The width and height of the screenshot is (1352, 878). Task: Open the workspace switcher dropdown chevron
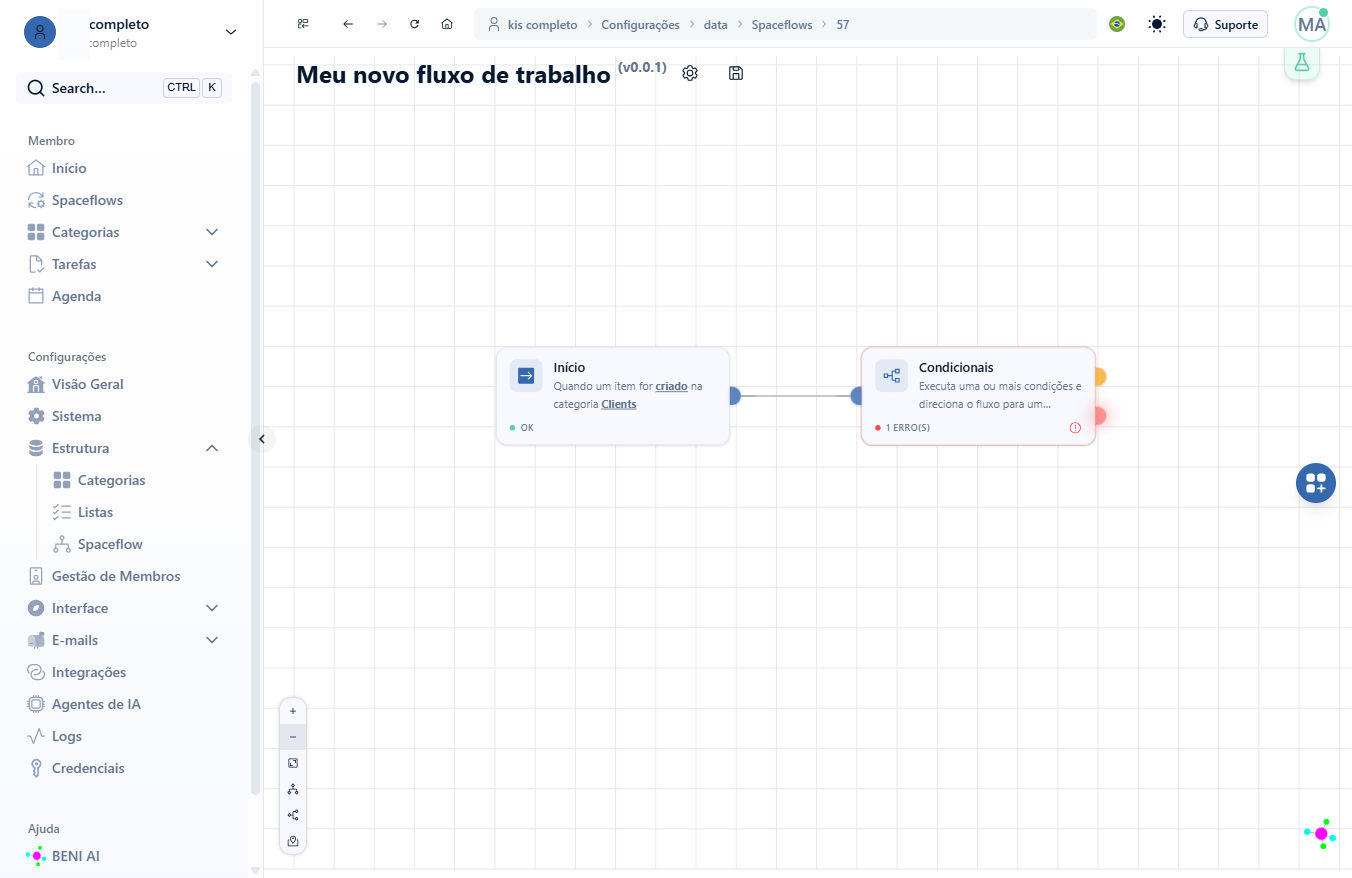[x=231, y=32]
